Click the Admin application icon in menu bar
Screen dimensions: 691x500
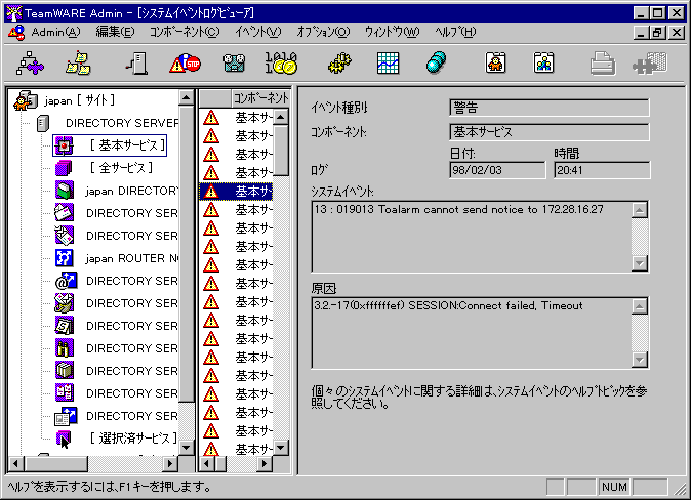(x=17, y=33)
